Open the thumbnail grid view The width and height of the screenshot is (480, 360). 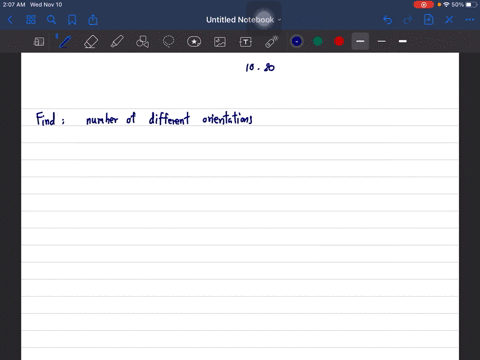(31, 20)
